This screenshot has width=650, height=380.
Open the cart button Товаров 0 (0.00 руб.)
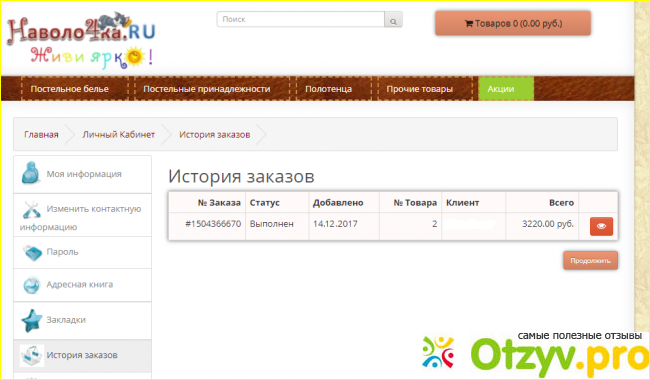(513, 23)
